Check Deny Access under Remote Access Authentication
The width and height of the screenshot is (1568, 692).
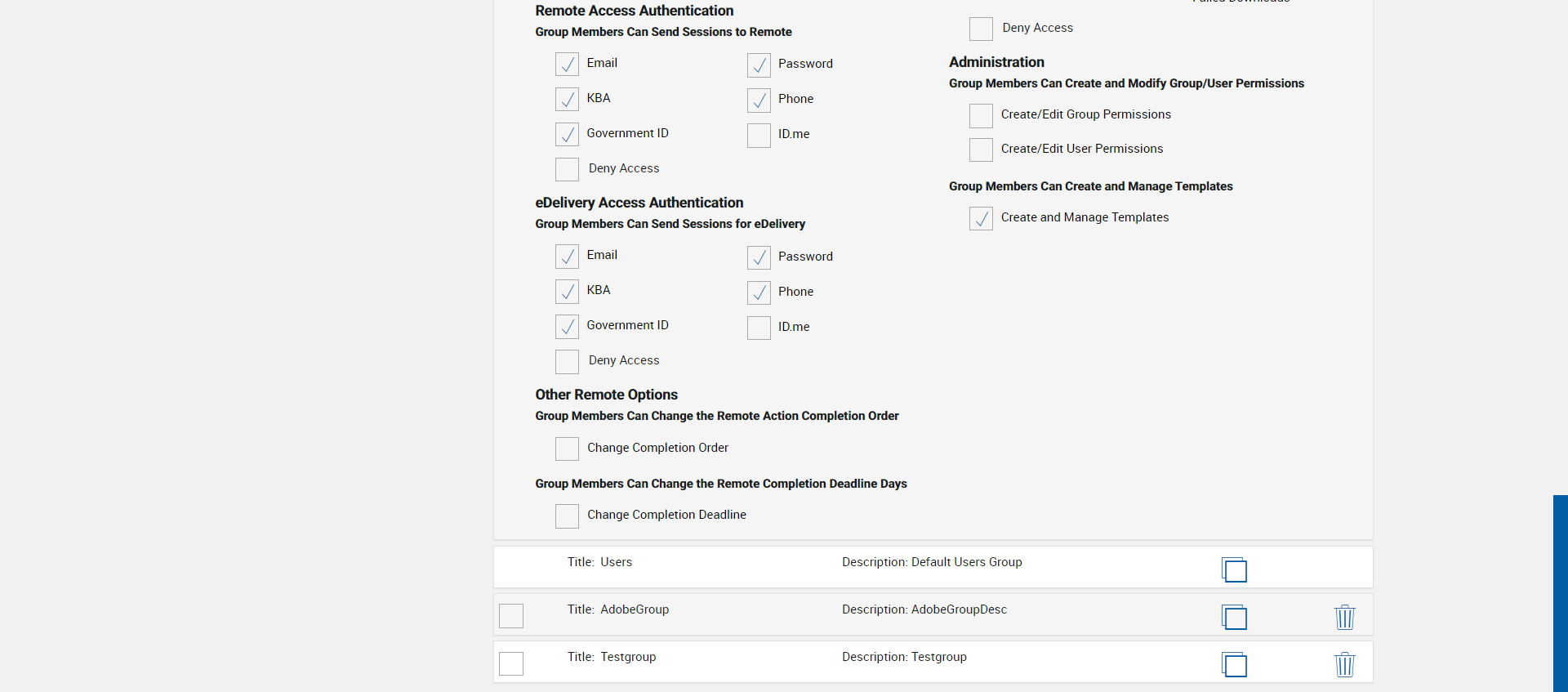(567, 169)
